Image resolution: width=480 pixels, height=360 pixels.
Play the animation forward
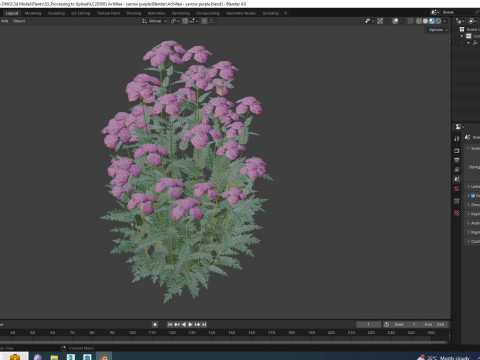(x=190, y=324)
